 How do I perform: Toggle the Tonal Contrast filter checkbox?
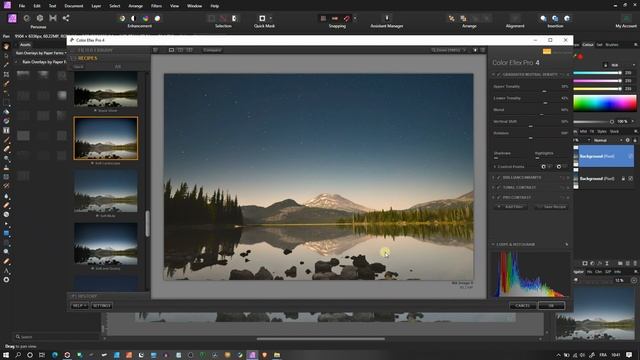click(499, 187)
